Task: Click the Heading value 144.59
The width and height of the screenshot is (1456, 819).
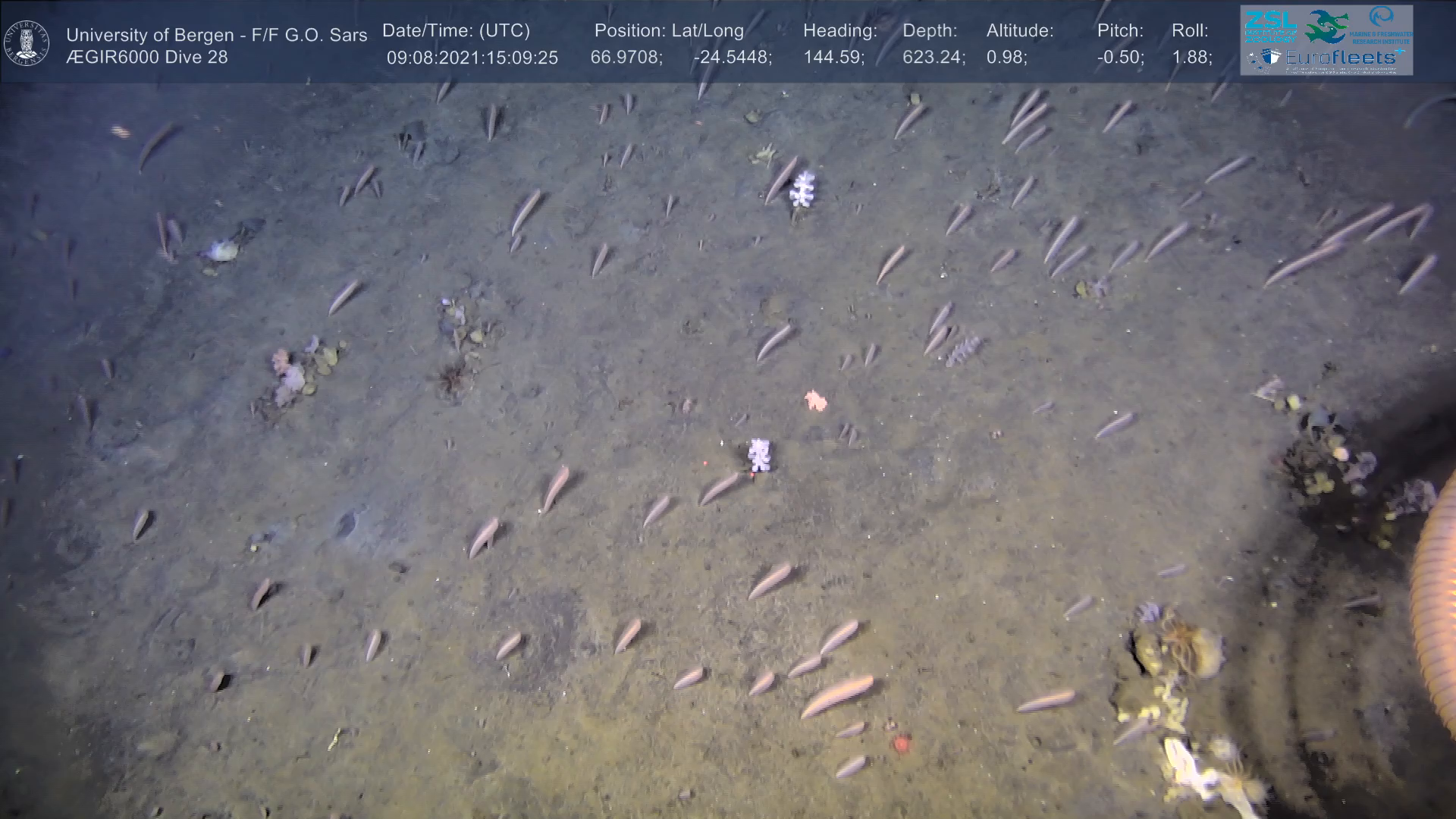Action: (x=833, y=58)
